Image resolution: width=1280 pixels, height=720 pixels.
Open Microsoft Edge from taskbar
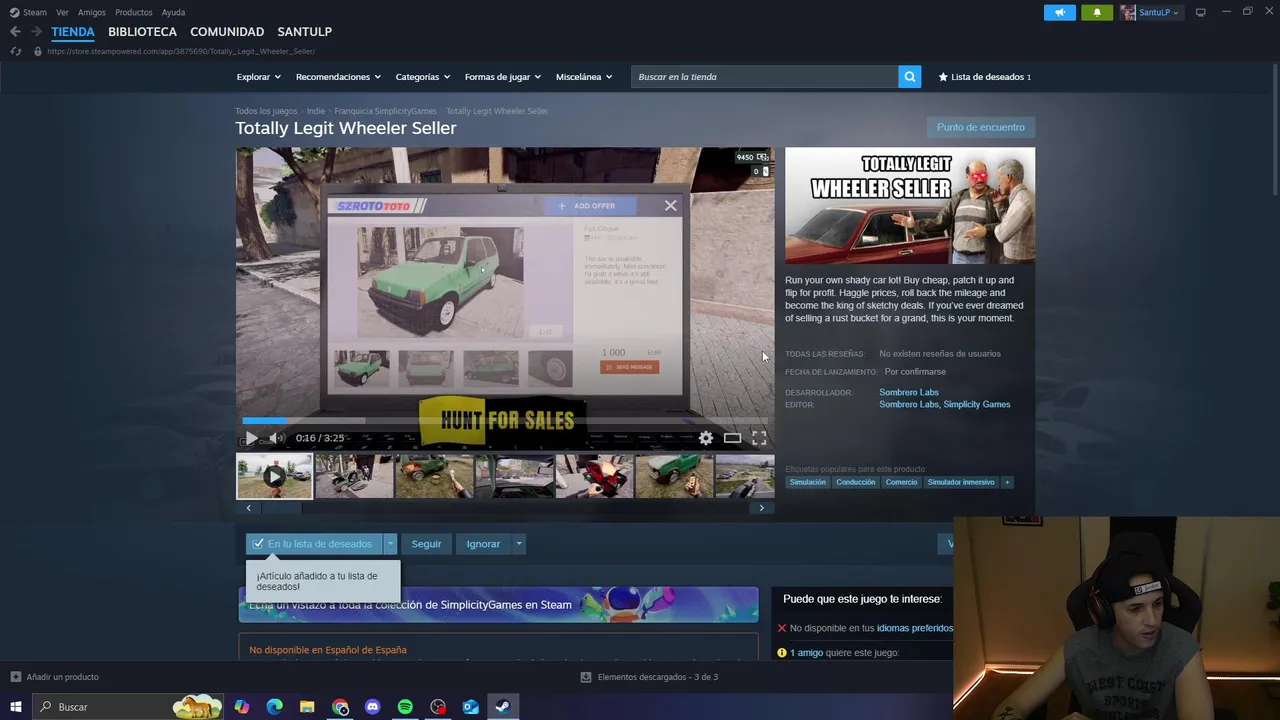[x=275, y=707]
